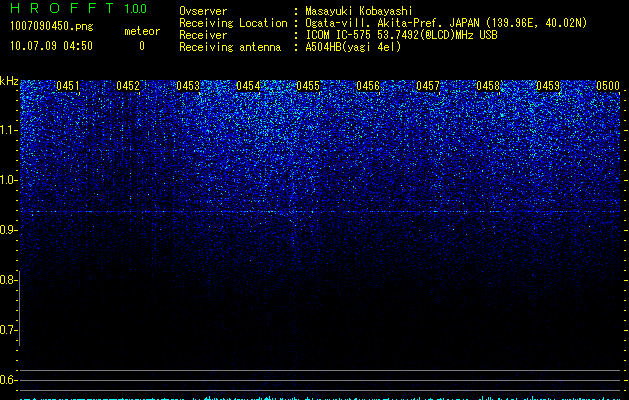Screen dimensions: 629x400
Task: Click the 1.1 kHz frequency label
Action: point(8,130)
